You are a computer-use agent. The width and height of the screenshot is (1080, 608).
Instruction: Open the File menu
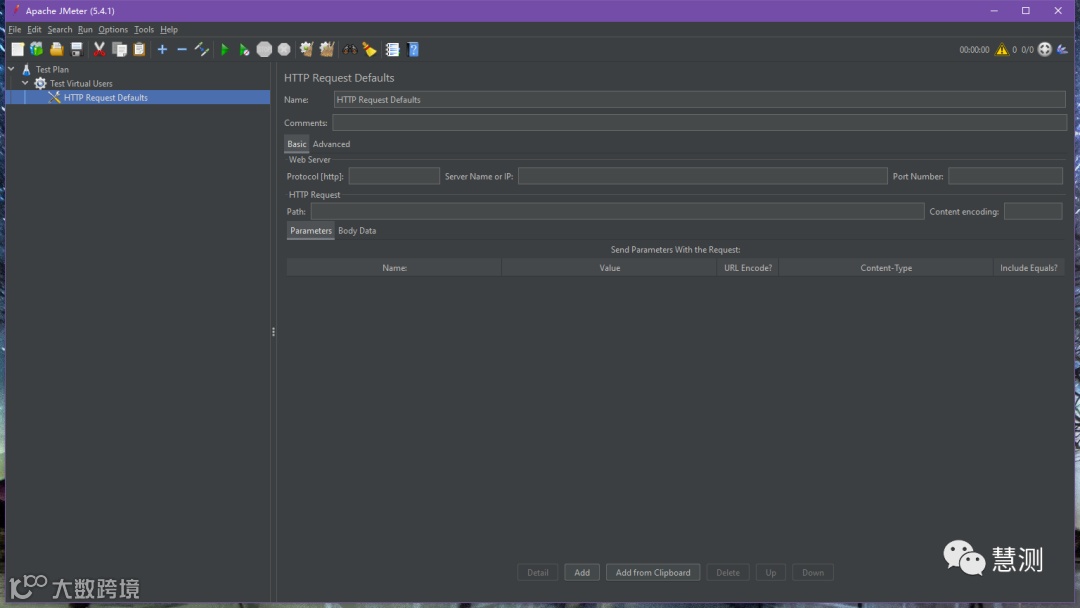[14, 30]
